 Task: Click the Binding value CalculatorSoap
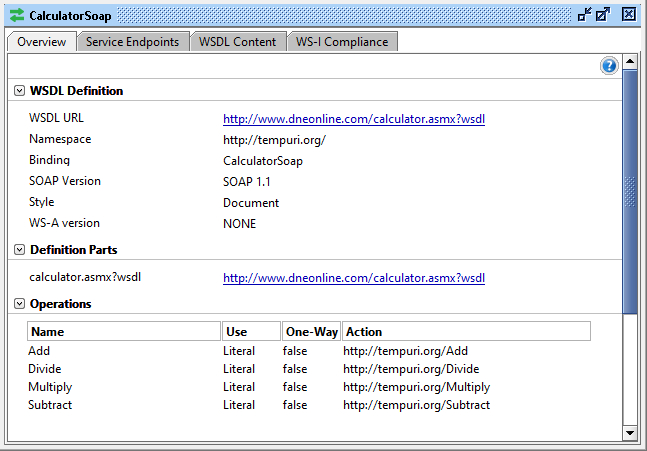point(263,161)
